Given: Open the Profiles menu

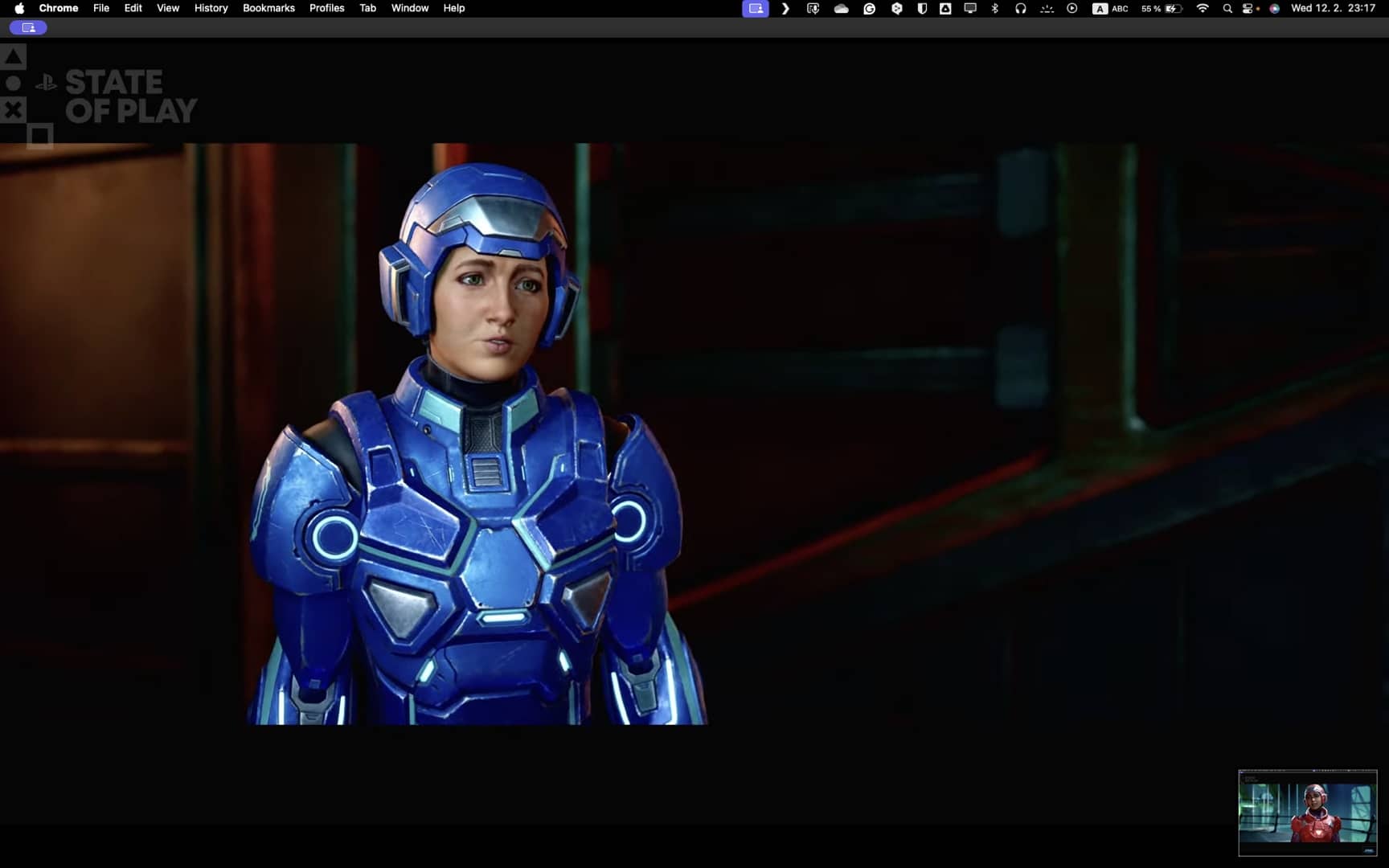Looking at the screenshot, I should point(327,8).
